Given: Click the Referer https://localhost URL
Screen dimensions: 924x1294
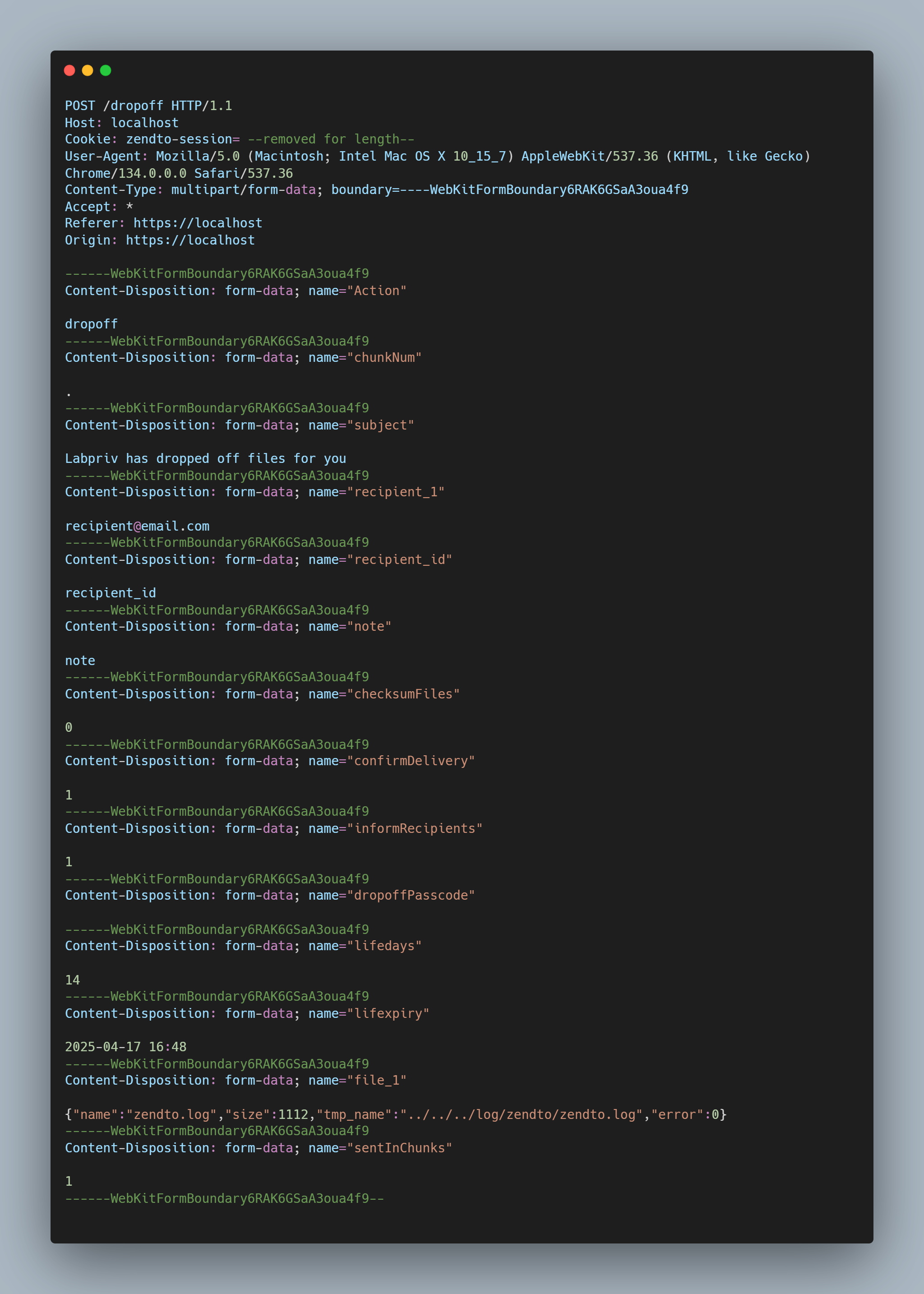Looking at the screenshot, I should click(198, 223).
